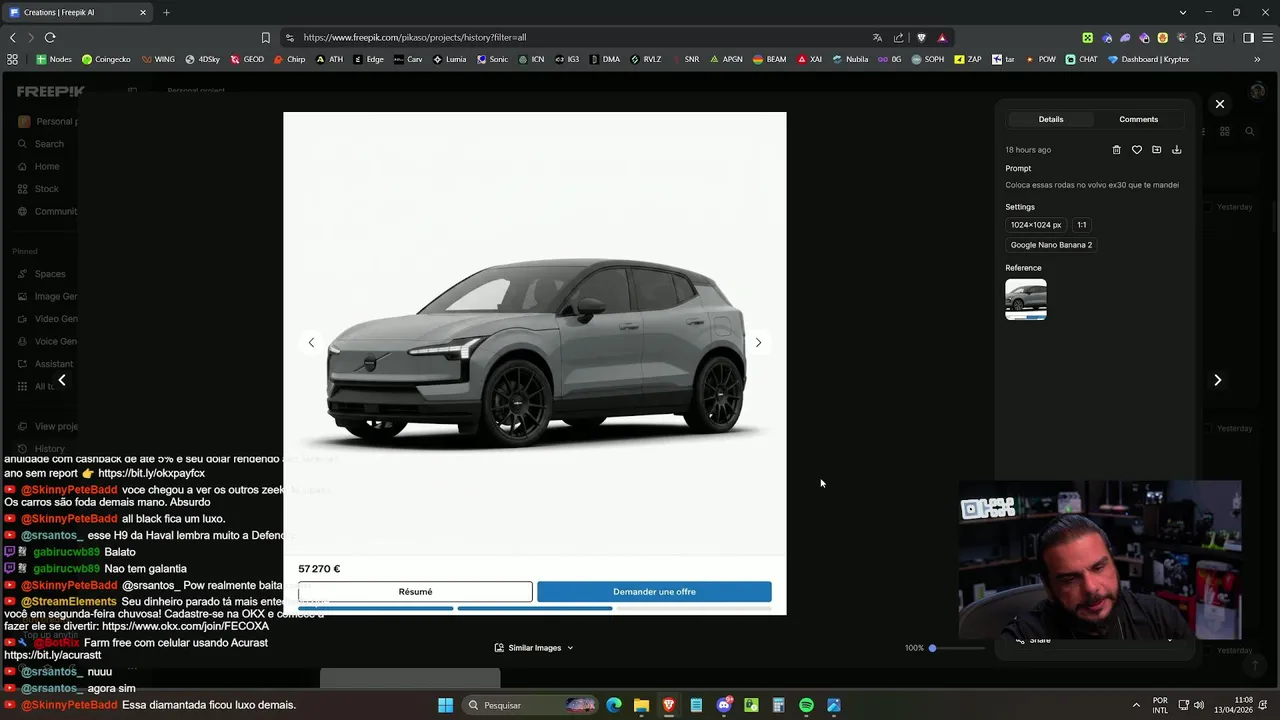Open the Coingecko bookmark

(x=106, y=59)
